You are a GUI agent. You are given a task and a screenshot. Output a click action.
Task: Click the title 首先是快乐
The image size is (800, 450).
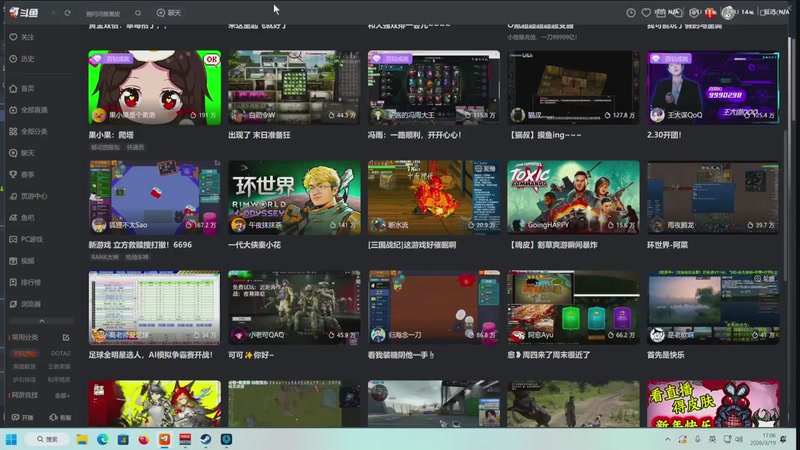666,355
